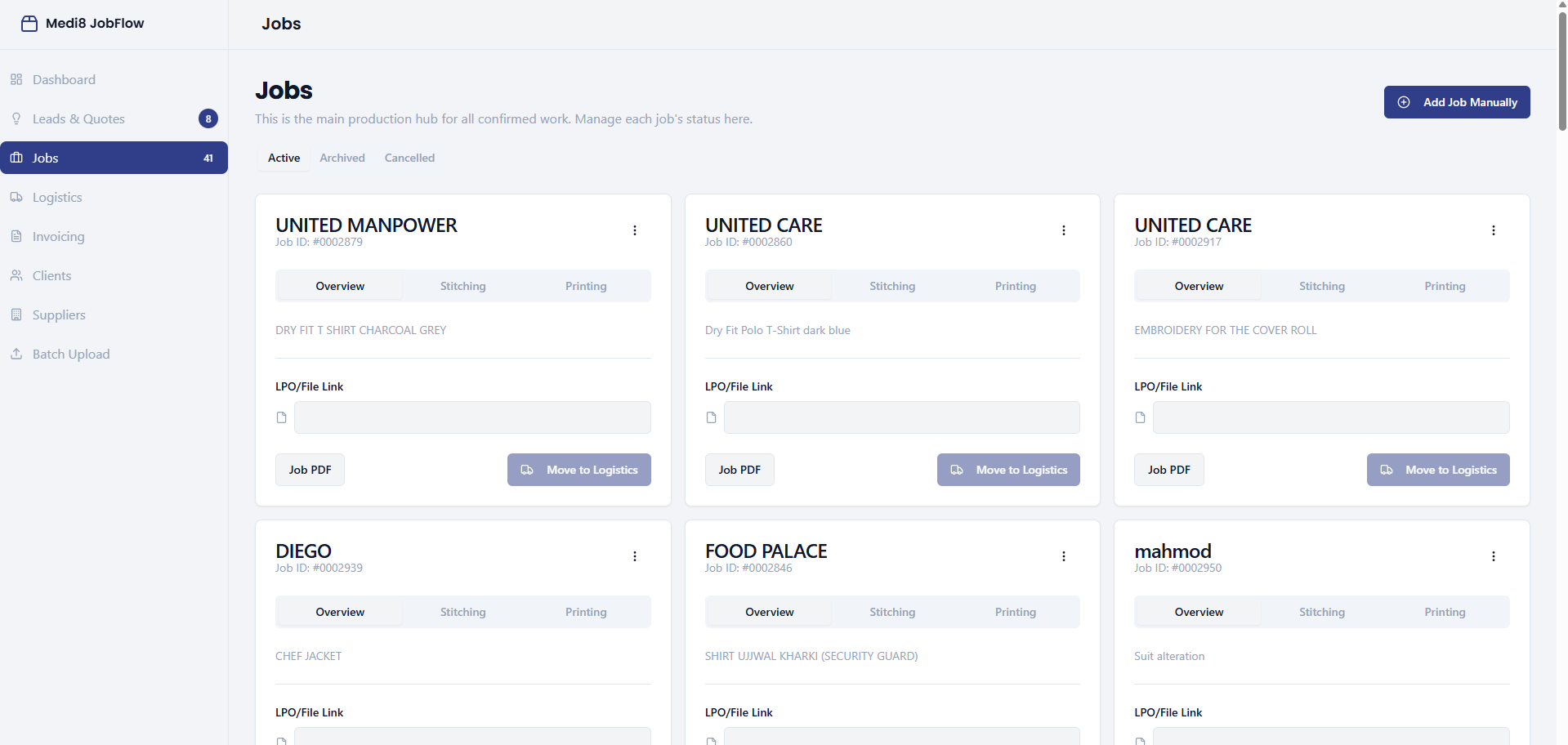The image size is (1568, 745).
Task: Select Printing tab on the UNITED MANPOWER card
Action: [586, 286]
